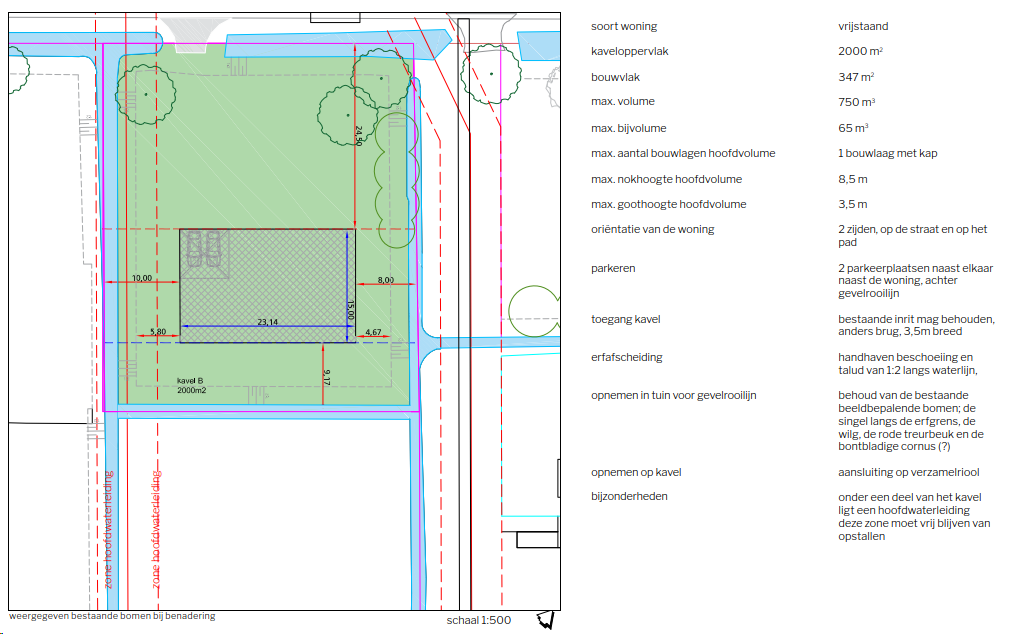Click 'weergegeven bestaande bomen bij benadering' caption
1011x634 pixels.
click(x=112, y=616)
